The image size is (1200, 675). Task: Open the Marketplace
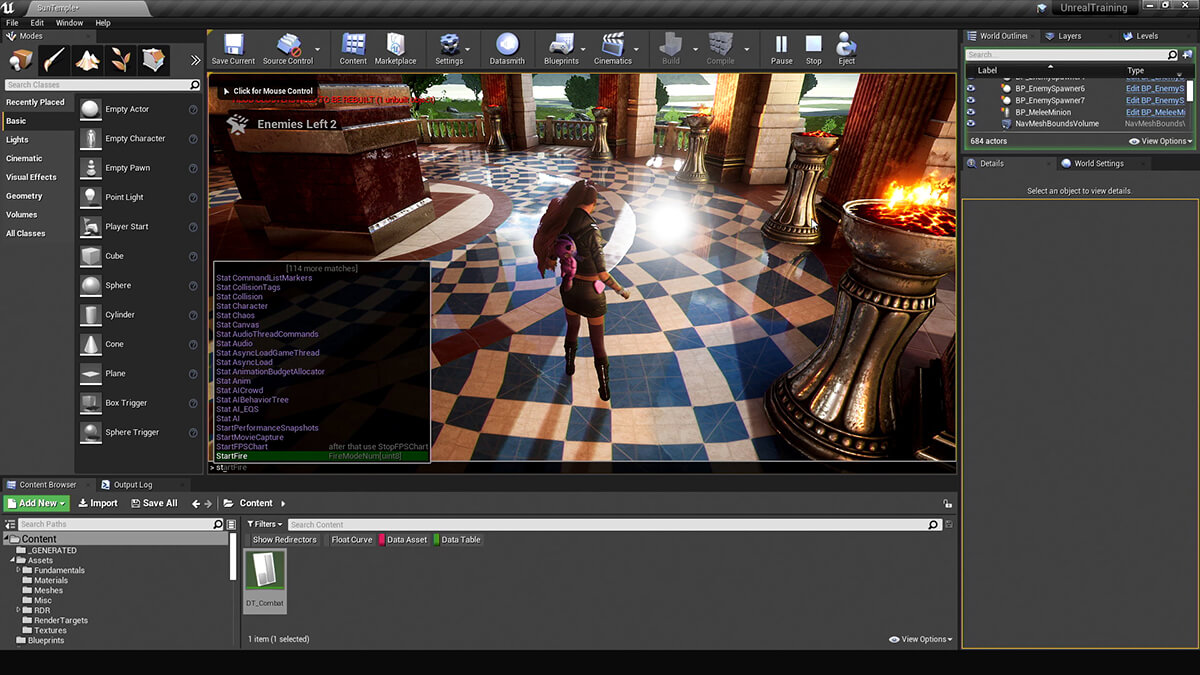point(396,48)
